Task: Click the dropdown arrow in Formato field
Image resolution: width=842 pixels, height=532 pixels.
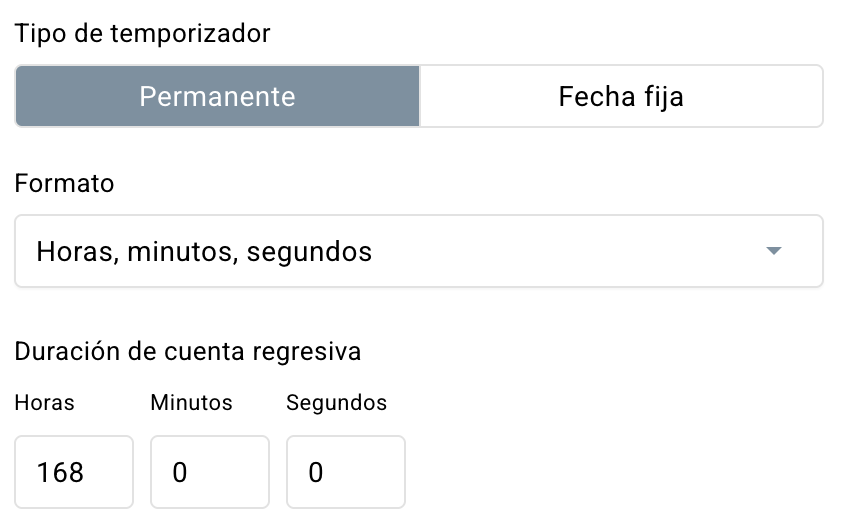Action: tap(773, 251)
